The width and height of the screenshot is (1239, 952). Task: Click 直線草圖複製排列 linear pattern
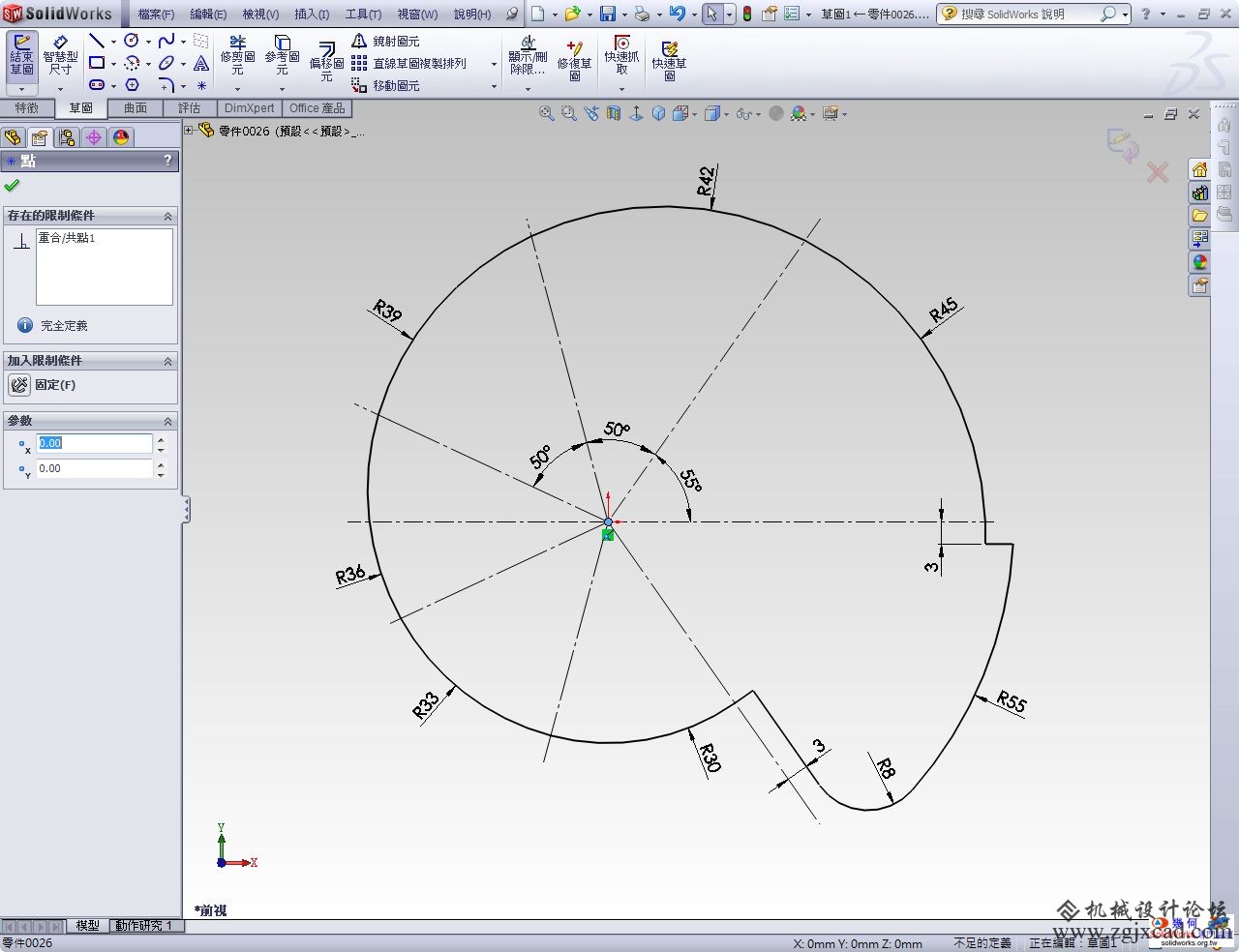pyautogui.click(x=408, y=63)
